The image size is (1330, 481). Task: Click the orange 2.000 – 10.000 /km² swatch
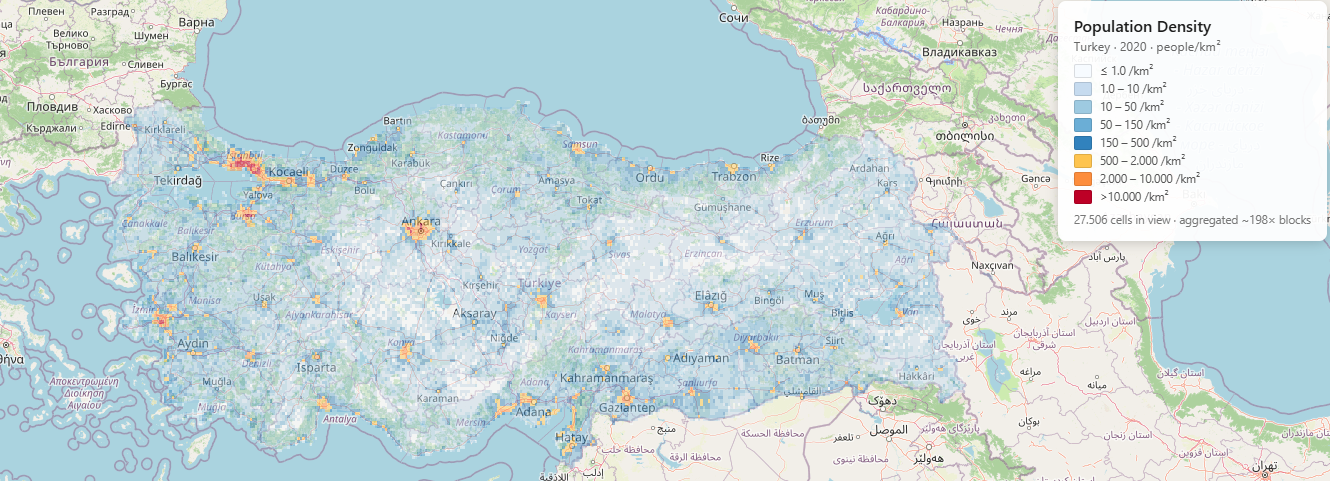click(x=1082, y=179)
